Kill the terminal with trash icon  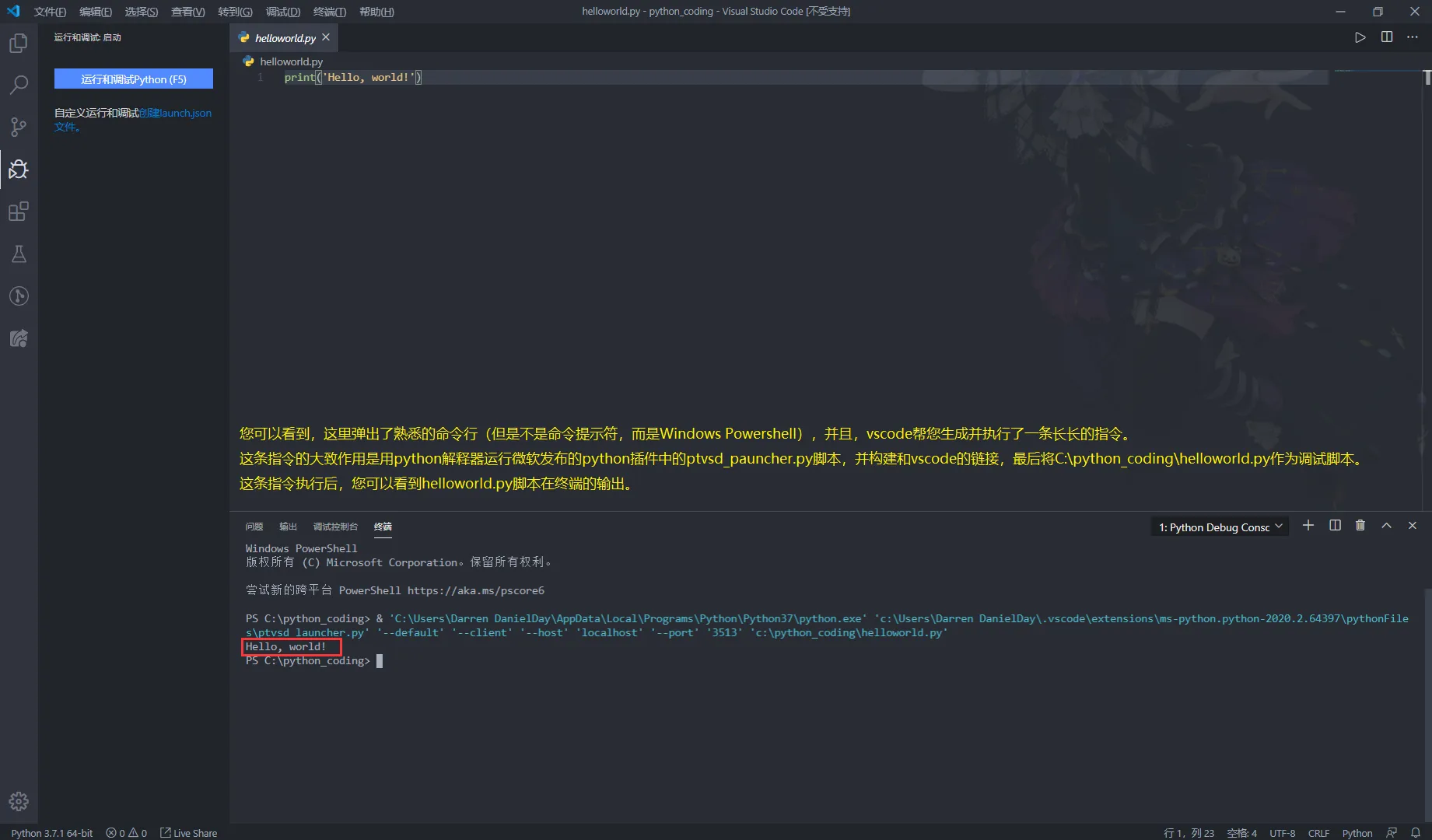(1360, 526)
